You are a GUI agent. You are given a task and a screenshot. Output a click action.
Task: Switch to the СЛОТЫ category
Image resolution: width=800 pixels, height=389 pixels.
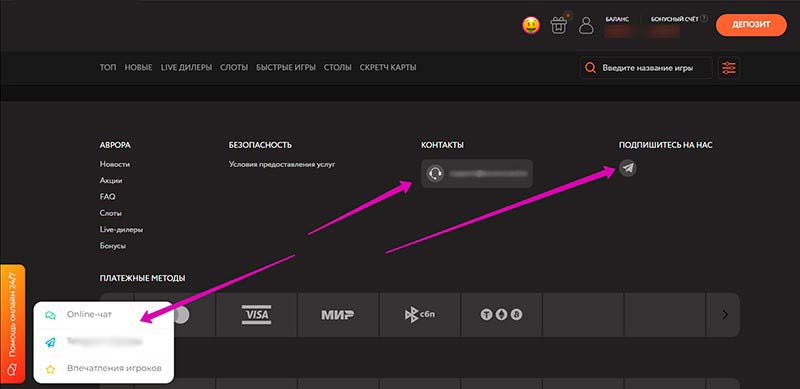pyautogui.click(x=234, y=67)
